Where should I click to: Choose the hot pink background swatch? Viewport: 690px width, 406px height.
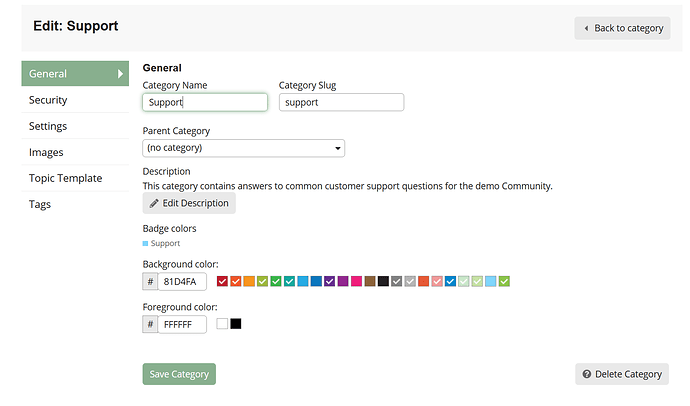pyautogui.click(x=356, y=281)
